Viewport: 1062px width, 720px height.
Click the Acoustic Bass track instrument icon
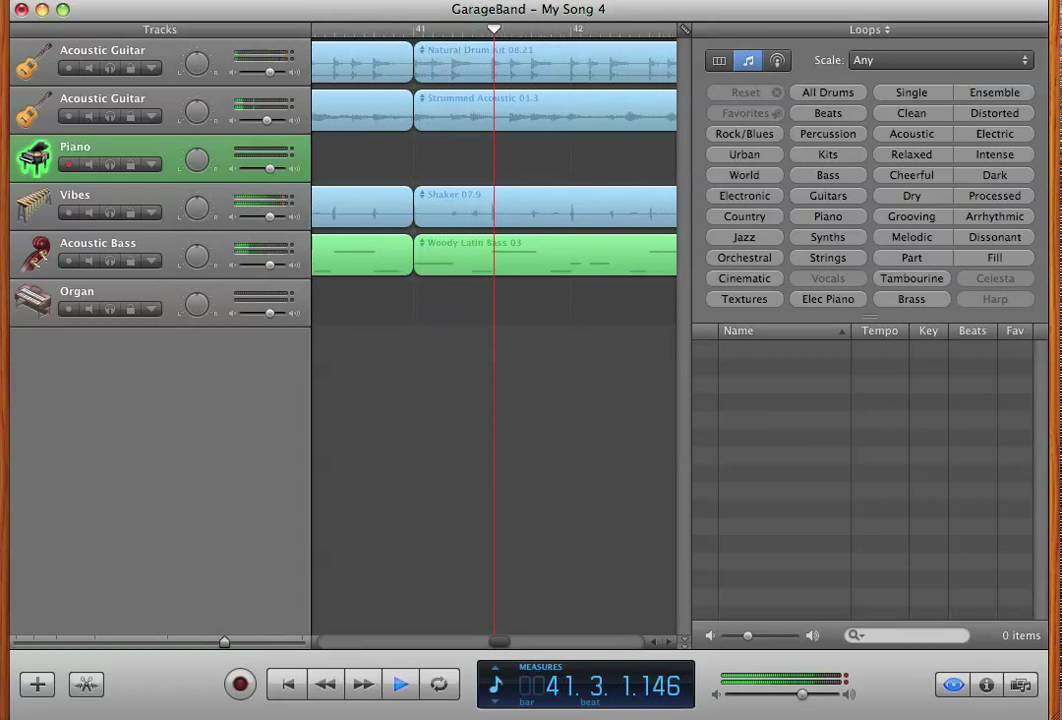click(x=33, y=255)
